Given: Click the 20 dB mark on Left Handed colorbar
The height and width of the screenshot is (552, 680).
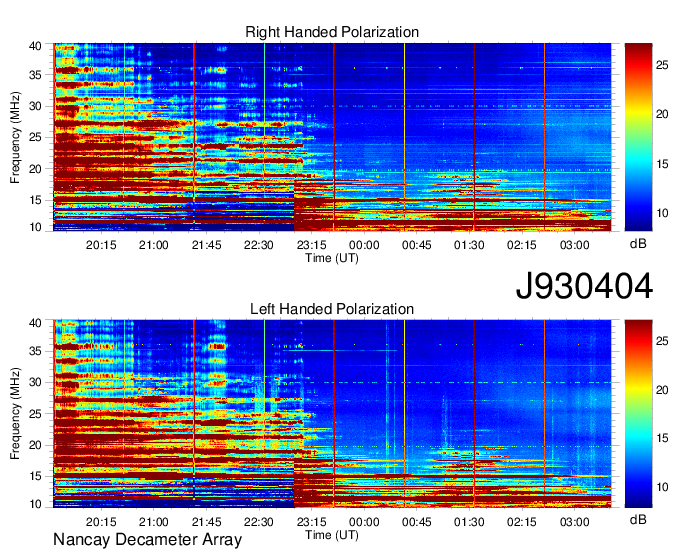Looking at the screenshot, I should [x=662, y=390].
